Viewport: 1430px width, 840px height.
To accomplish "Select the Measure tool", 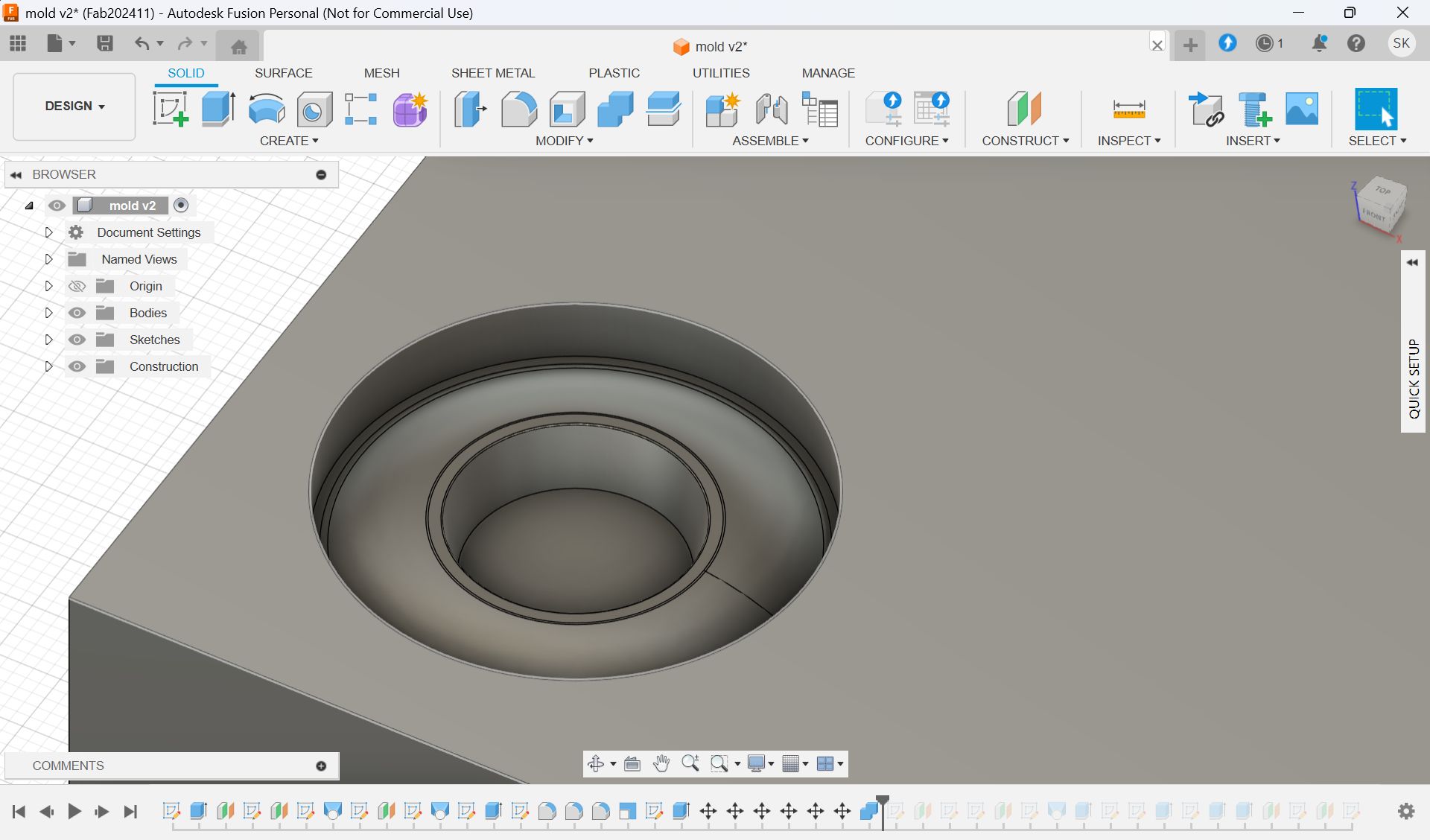I will [x=1128, y=109].
